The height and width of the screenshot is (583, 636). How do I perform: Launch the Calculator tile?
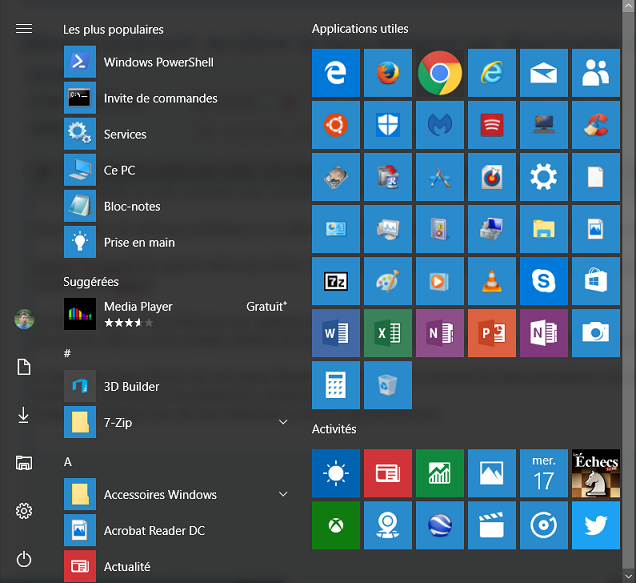point(335,385)
